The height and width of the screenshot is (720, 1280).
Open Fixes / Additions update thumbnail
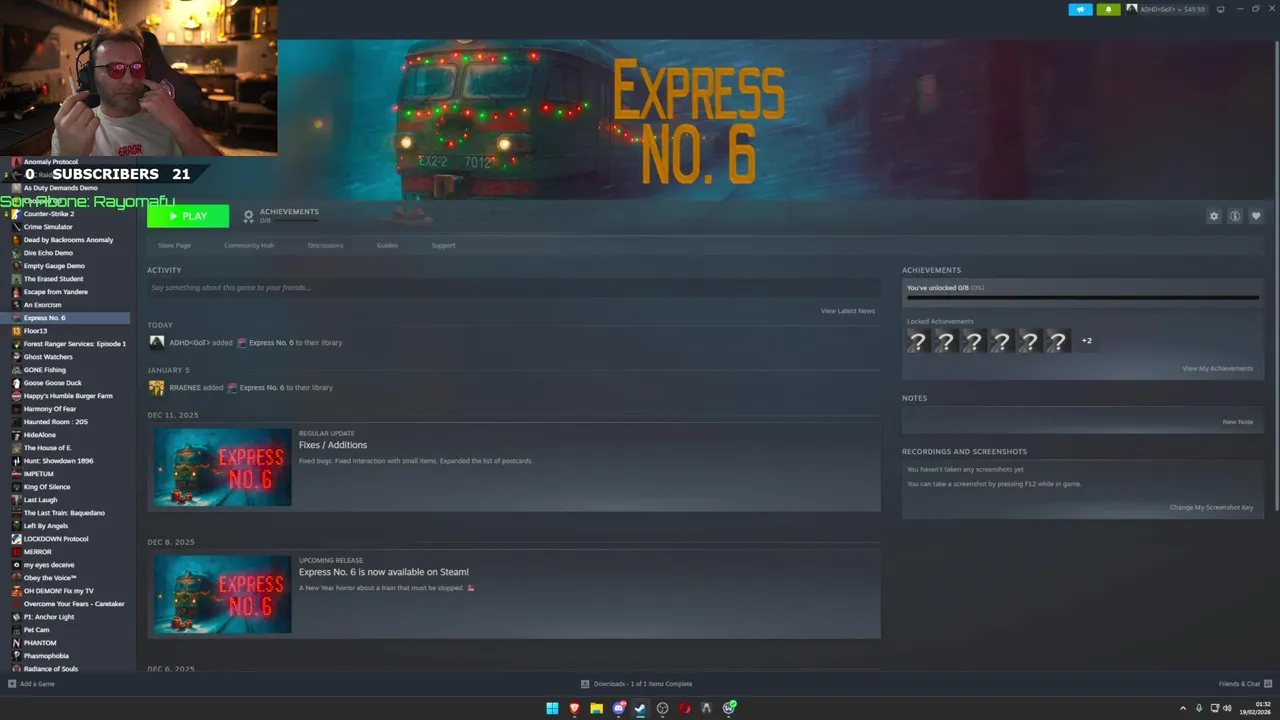[x=222, y=467]
